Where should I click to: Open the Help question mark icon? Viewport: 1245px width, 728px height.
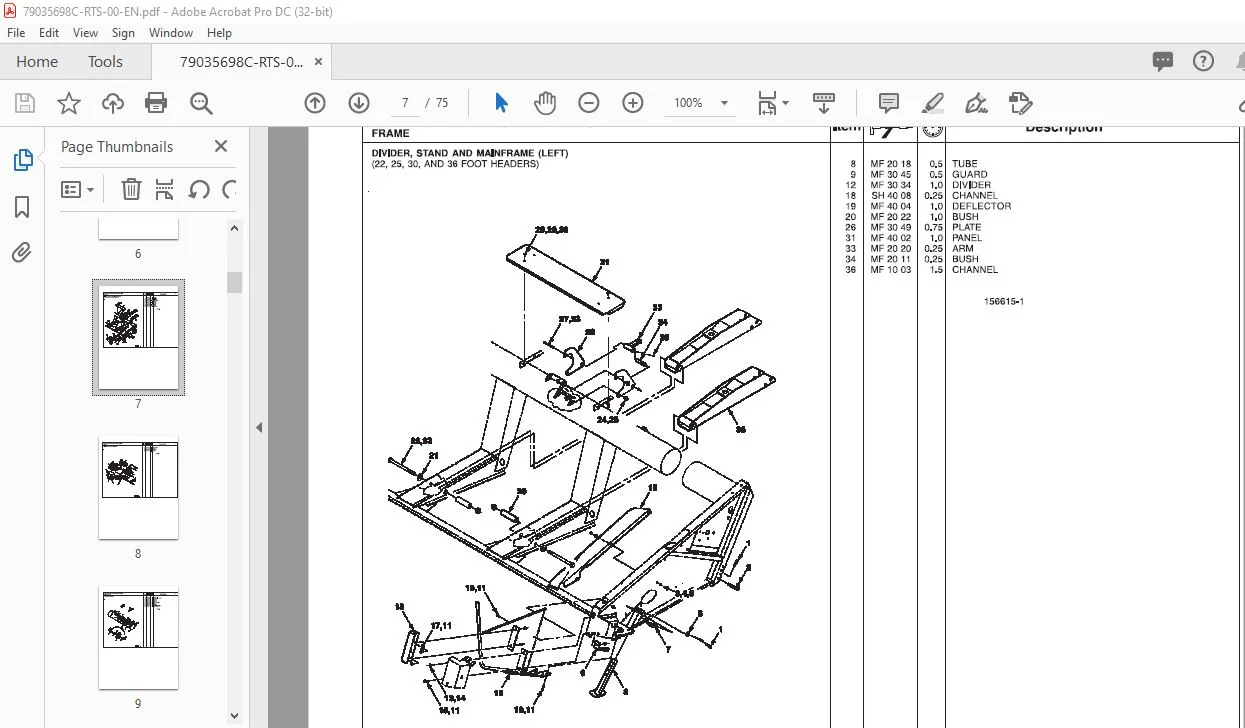click(1204, 61)
